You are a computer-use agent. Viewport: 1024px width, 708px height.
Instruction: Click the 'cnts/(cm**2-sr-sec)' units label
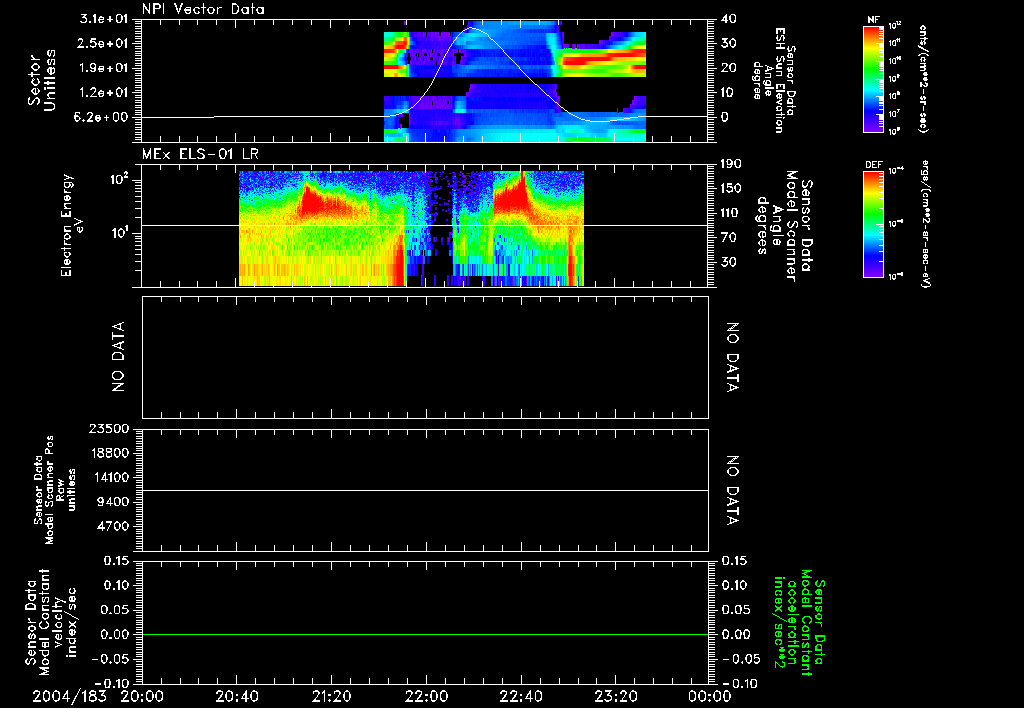point(922,79)
